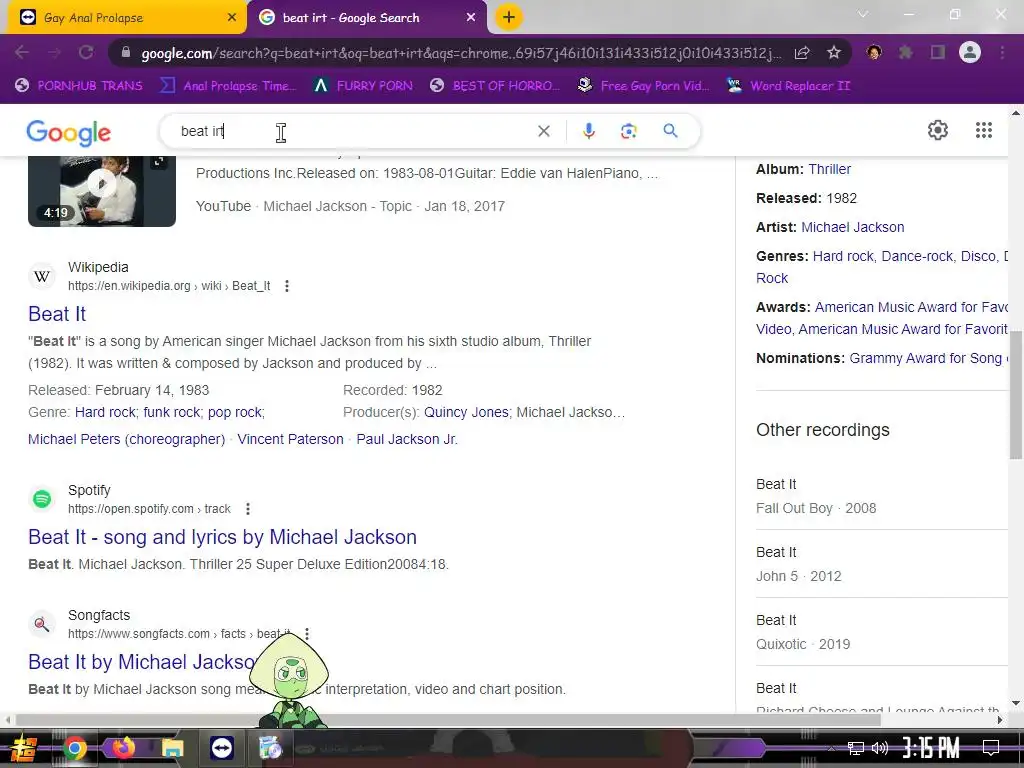Open Chrome three-dot menu
Screen dimensions: 1024x768
tap(1002, 53)
